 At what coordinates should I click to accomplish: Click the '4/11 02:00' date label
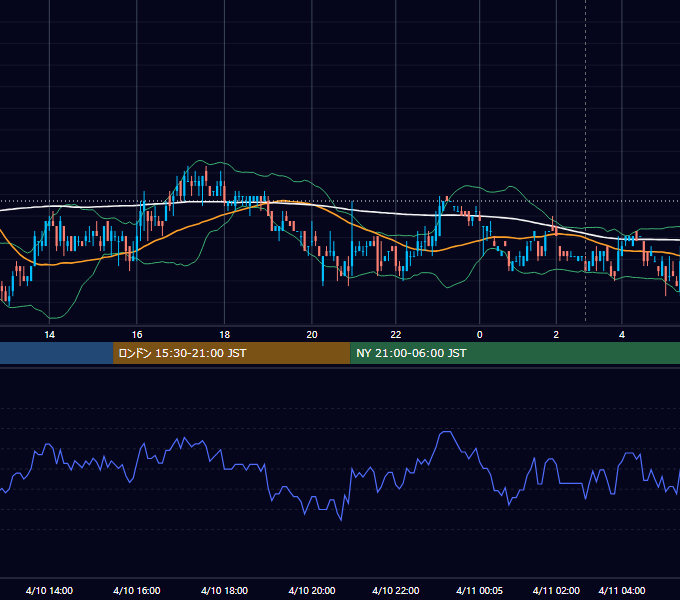(556, 590)
